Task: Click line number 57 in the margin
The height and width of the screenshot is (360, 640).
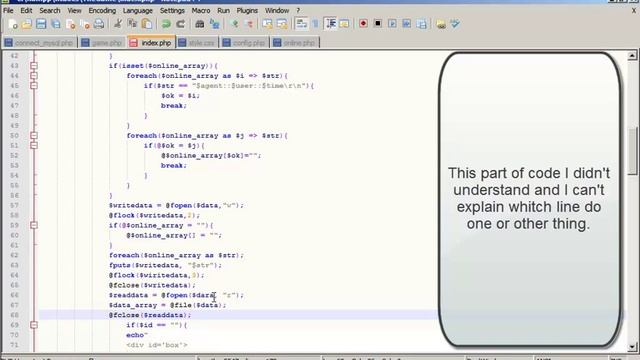Action: (14, 205)
